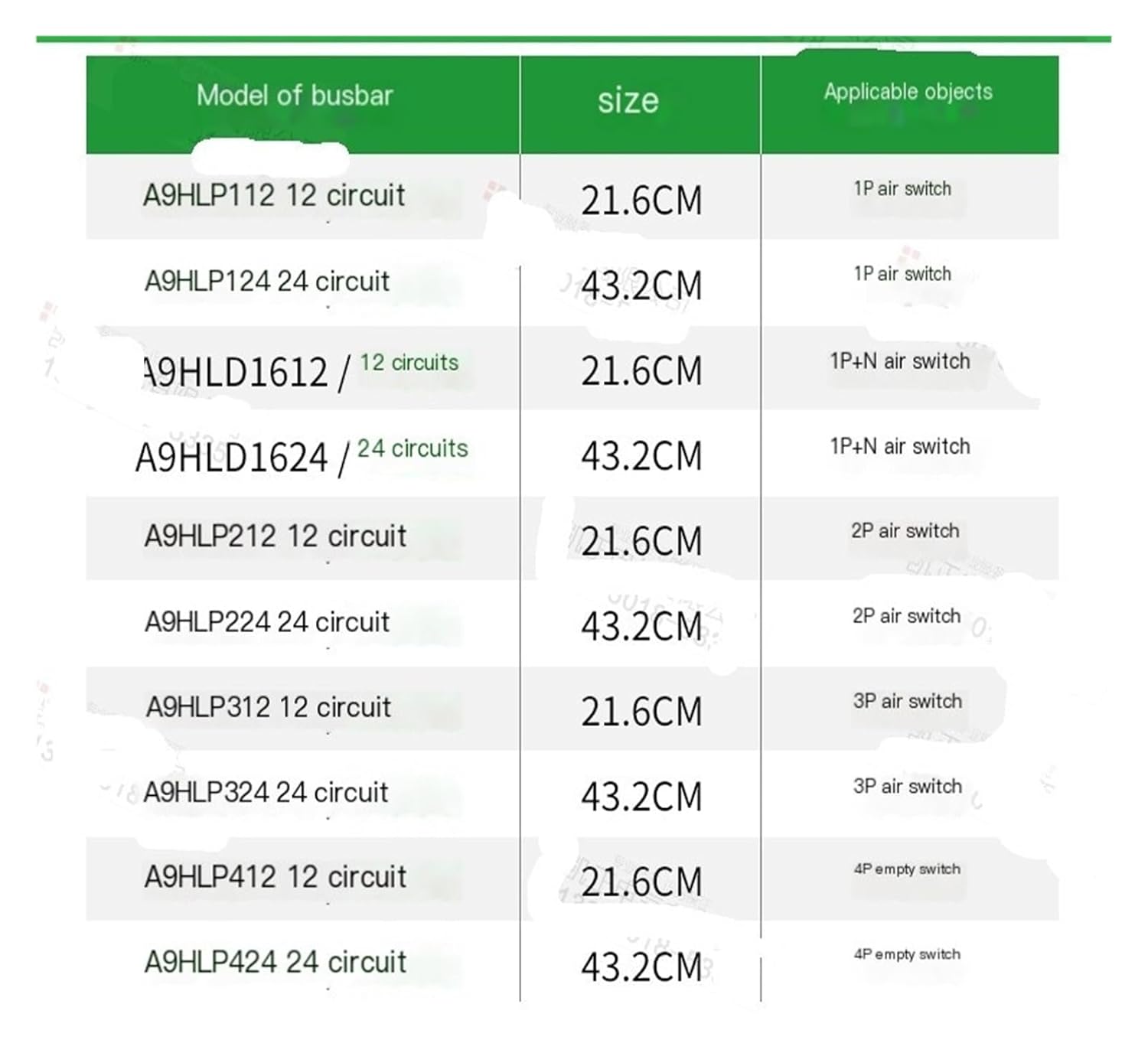Choose the A9HLP312 12 circuit row
Image resolution: width=1148 pixels, height=1053 pixels.
coord(269,706)
